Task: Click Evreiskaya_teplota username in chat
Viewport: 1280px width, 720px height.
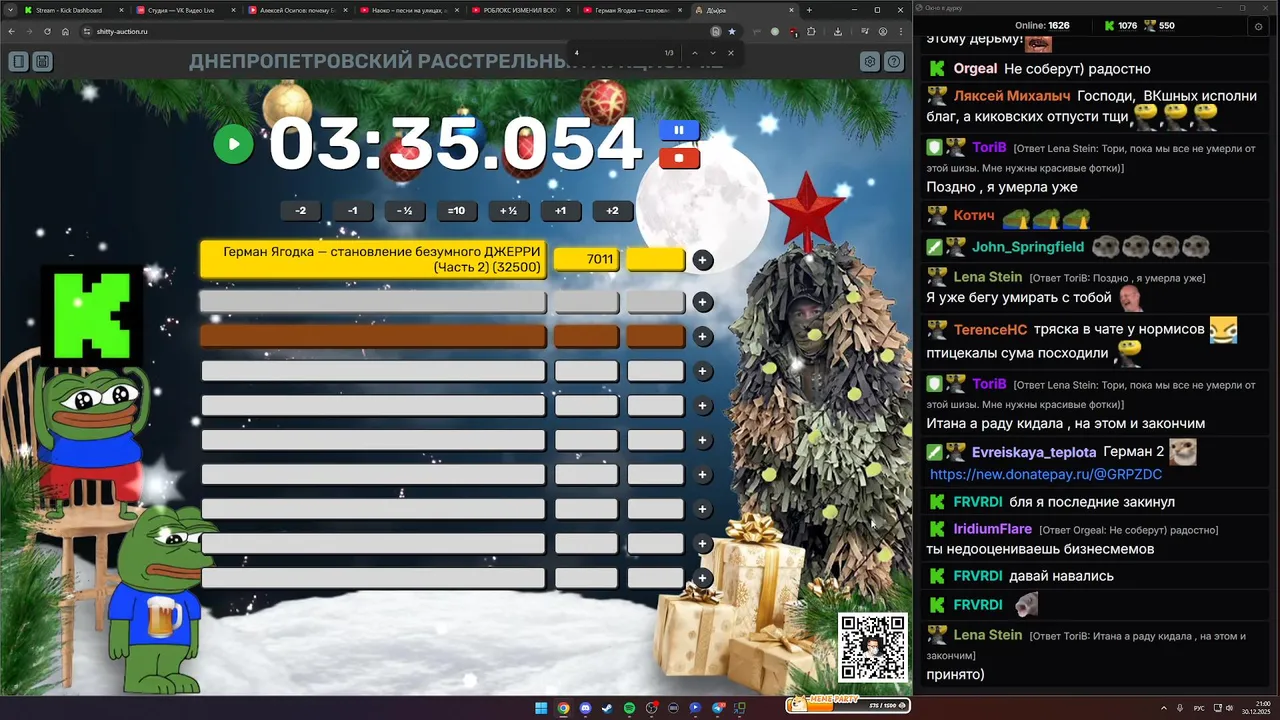Action: 1034,452
